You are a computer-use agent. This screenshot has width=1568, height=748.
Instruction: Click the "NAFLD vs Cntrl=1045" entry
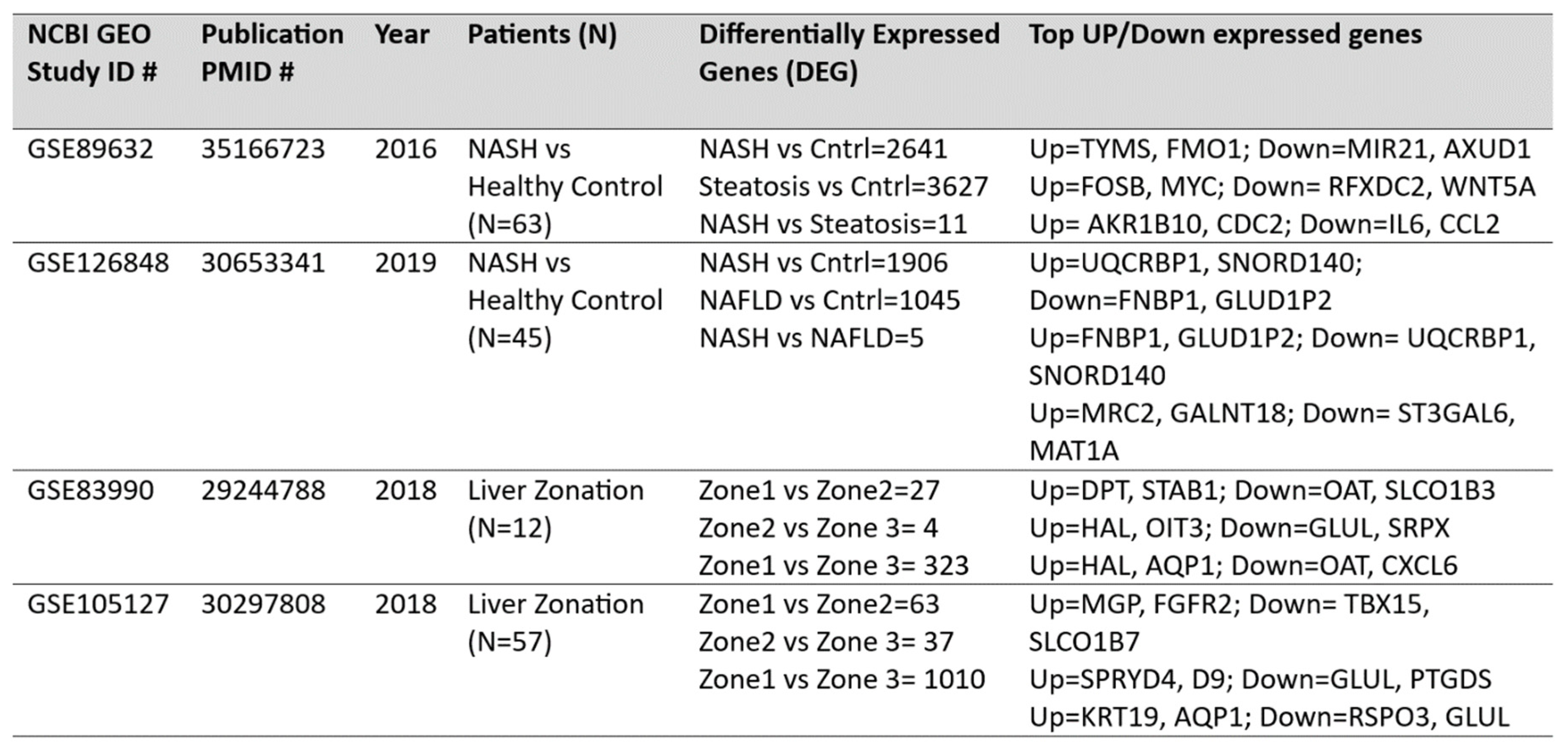(x=829, y=300)
